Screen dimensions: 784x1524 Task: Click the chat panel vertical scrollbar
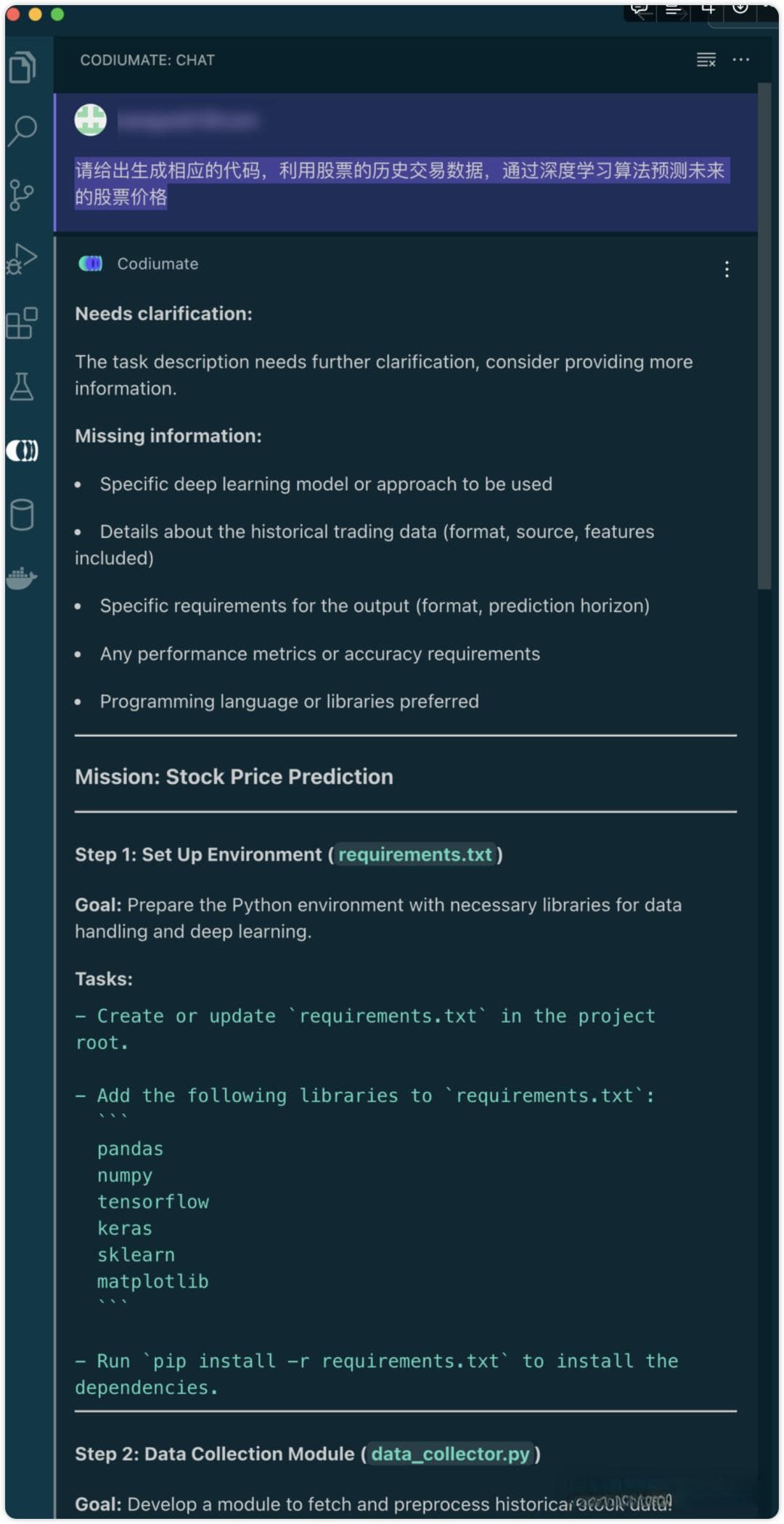tap(764, 335)
